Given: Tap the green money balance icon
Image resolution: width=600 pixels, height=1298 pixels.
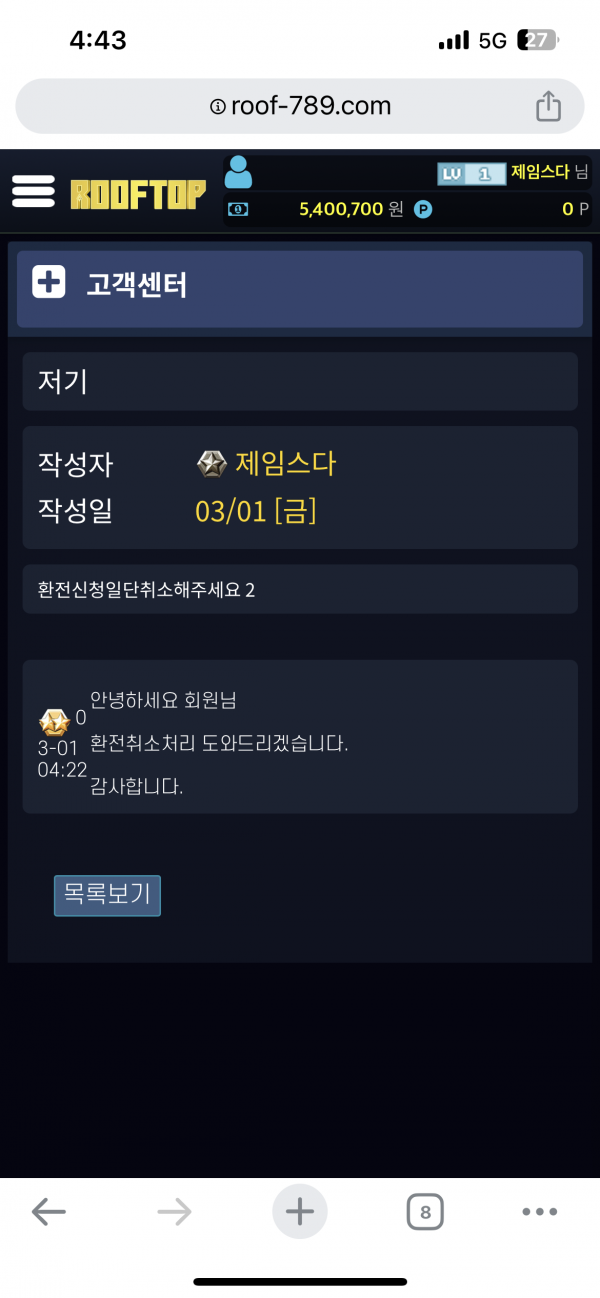Looking at the screenshot, I should click(238, 209).
